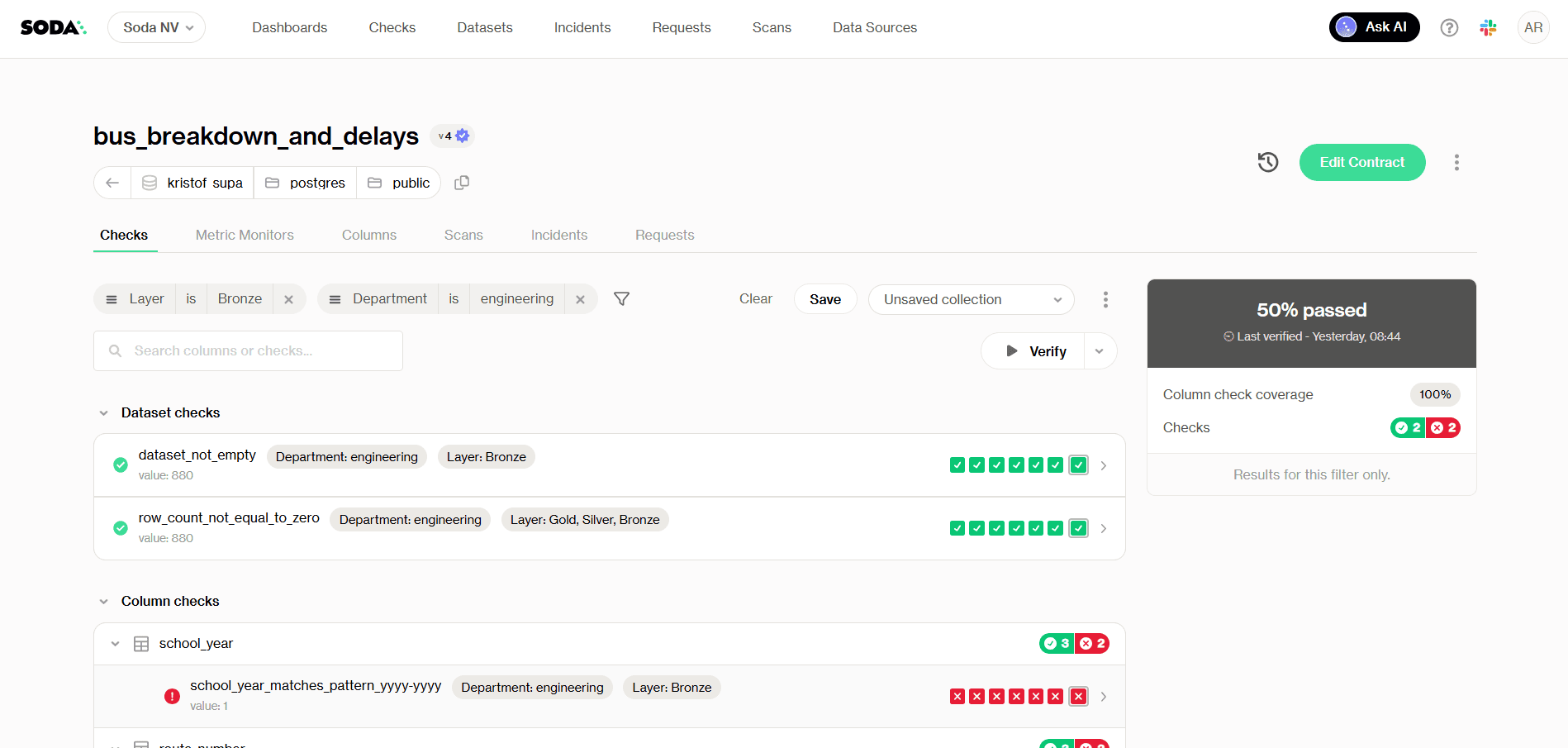Image resolution: width=1568 pixels, height=748 pixels.
Task: Open the Soda NV workspace selector
Action: pos(156,26)
